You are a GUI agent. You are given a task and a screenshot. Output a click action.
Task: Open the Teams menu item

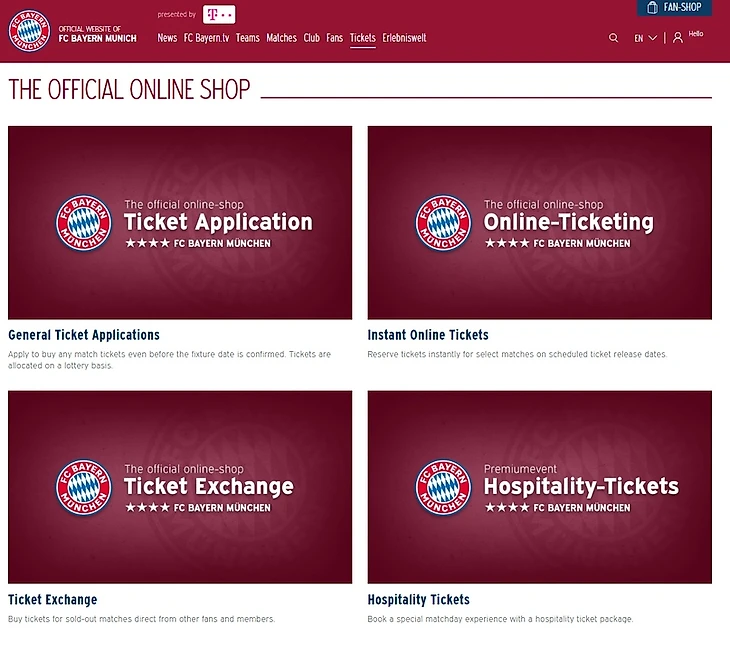(x=248, y=38)
